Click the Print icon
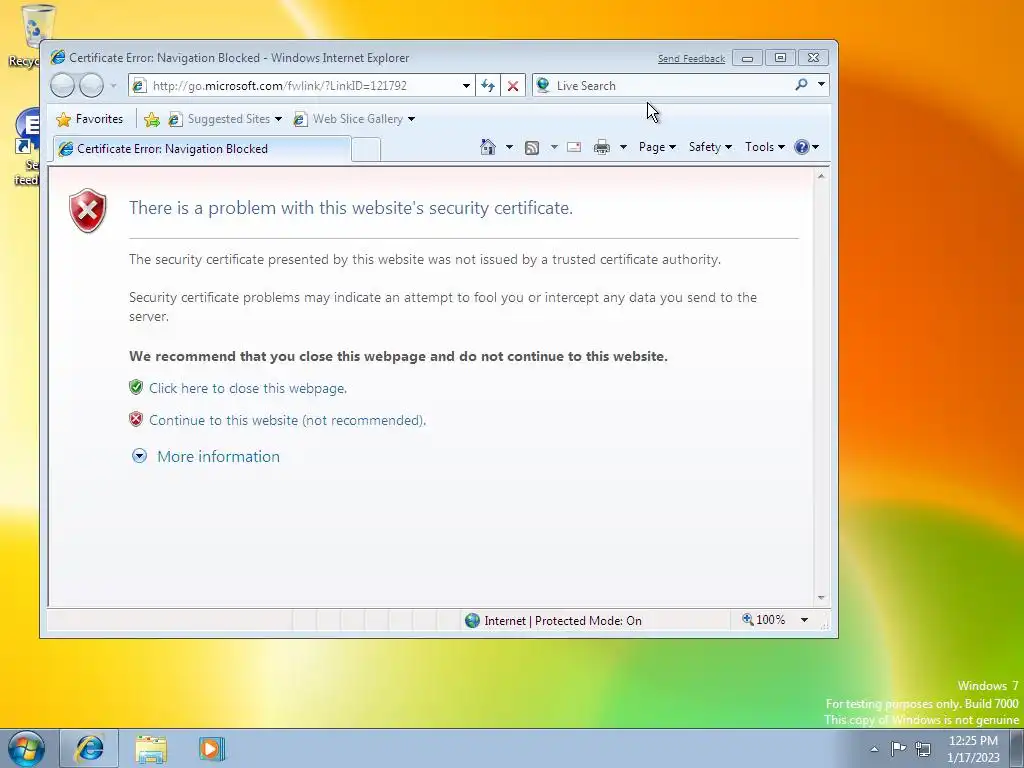Viewport: 1024px width, 768px height. click(601, 148)
